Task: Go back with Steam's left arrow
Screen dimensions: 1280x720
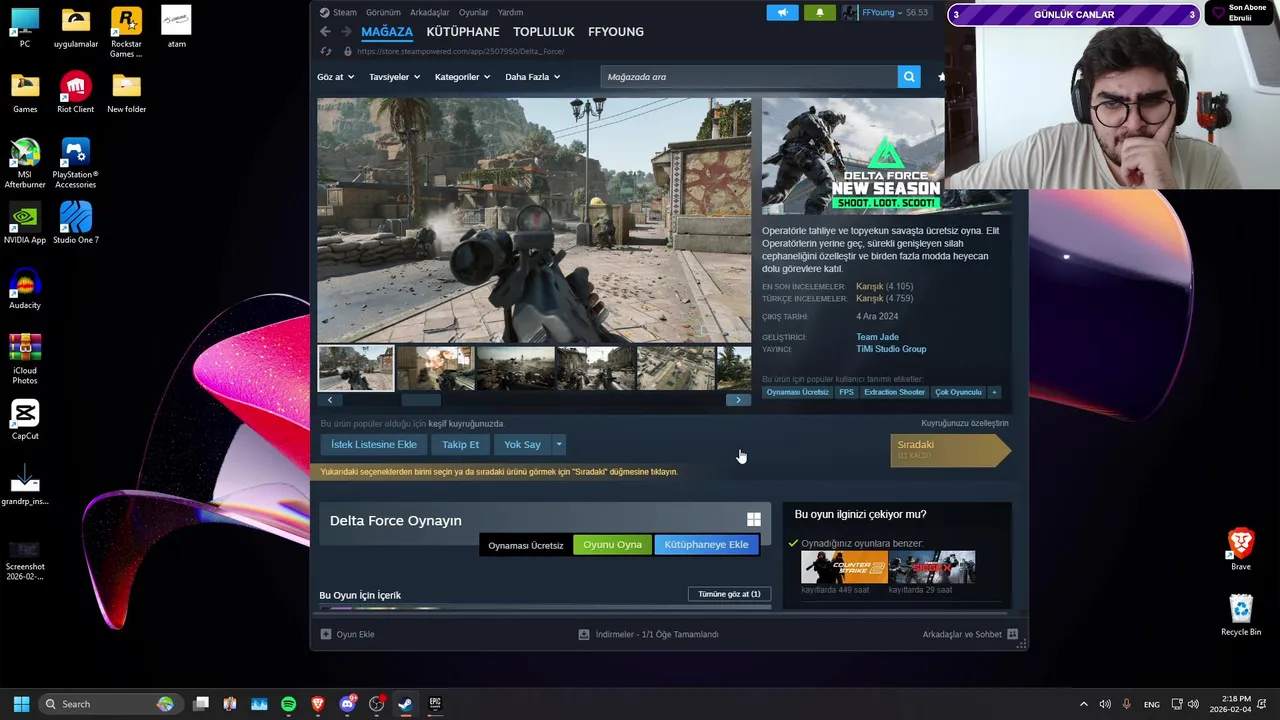Action: coord(325,32)
